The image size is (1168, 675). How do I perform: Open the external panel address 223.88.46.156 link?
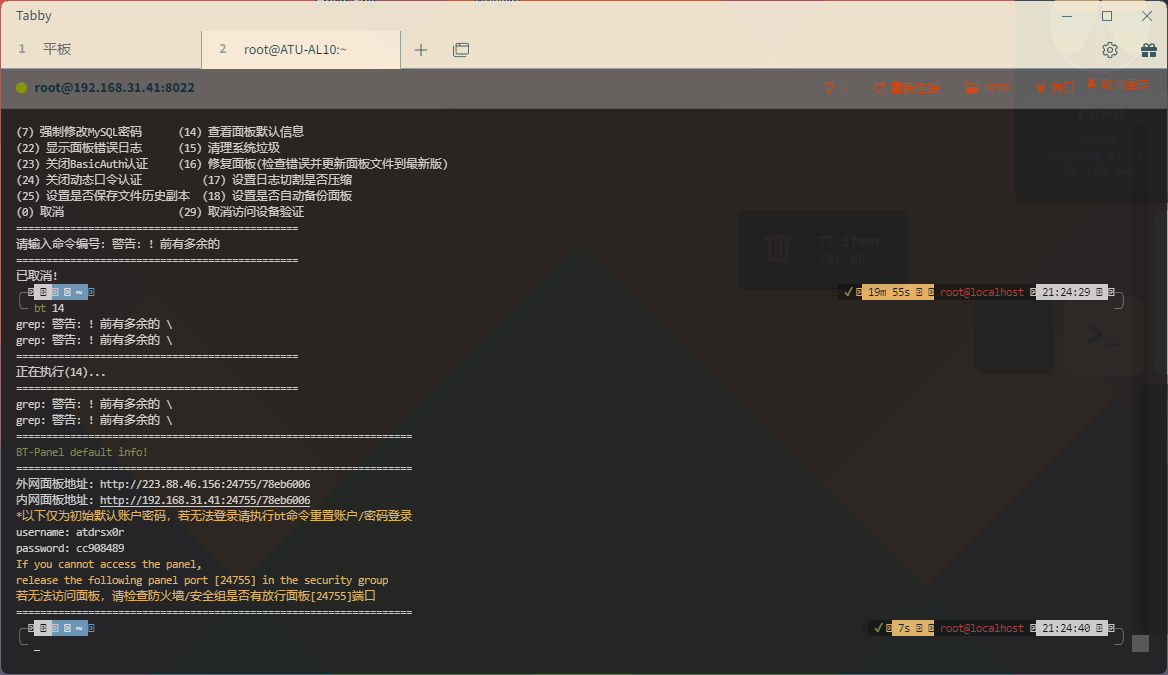click(x=205, y=484)
